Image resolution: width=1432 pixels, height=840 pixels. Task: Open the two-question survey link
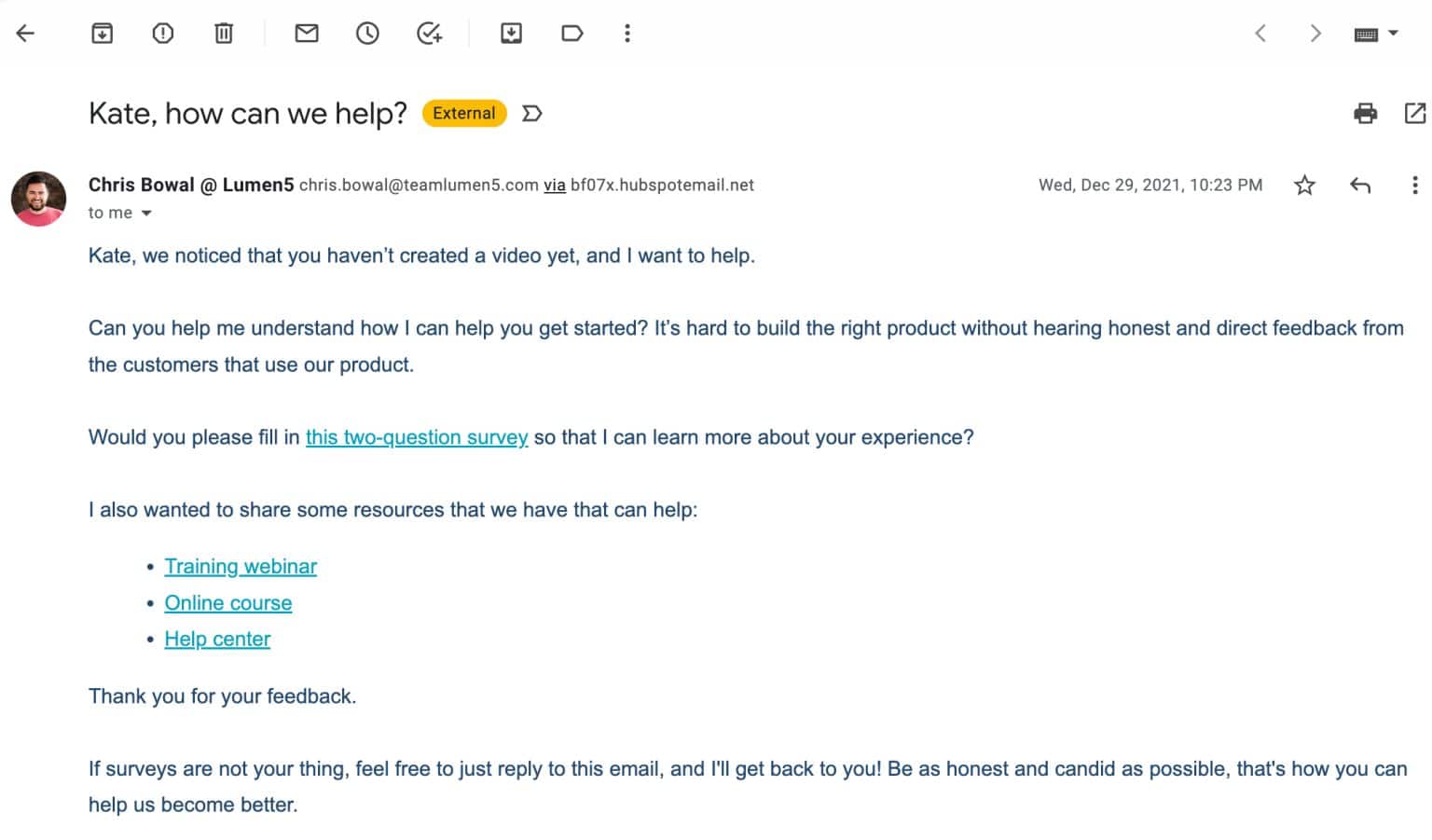point(417,437)
